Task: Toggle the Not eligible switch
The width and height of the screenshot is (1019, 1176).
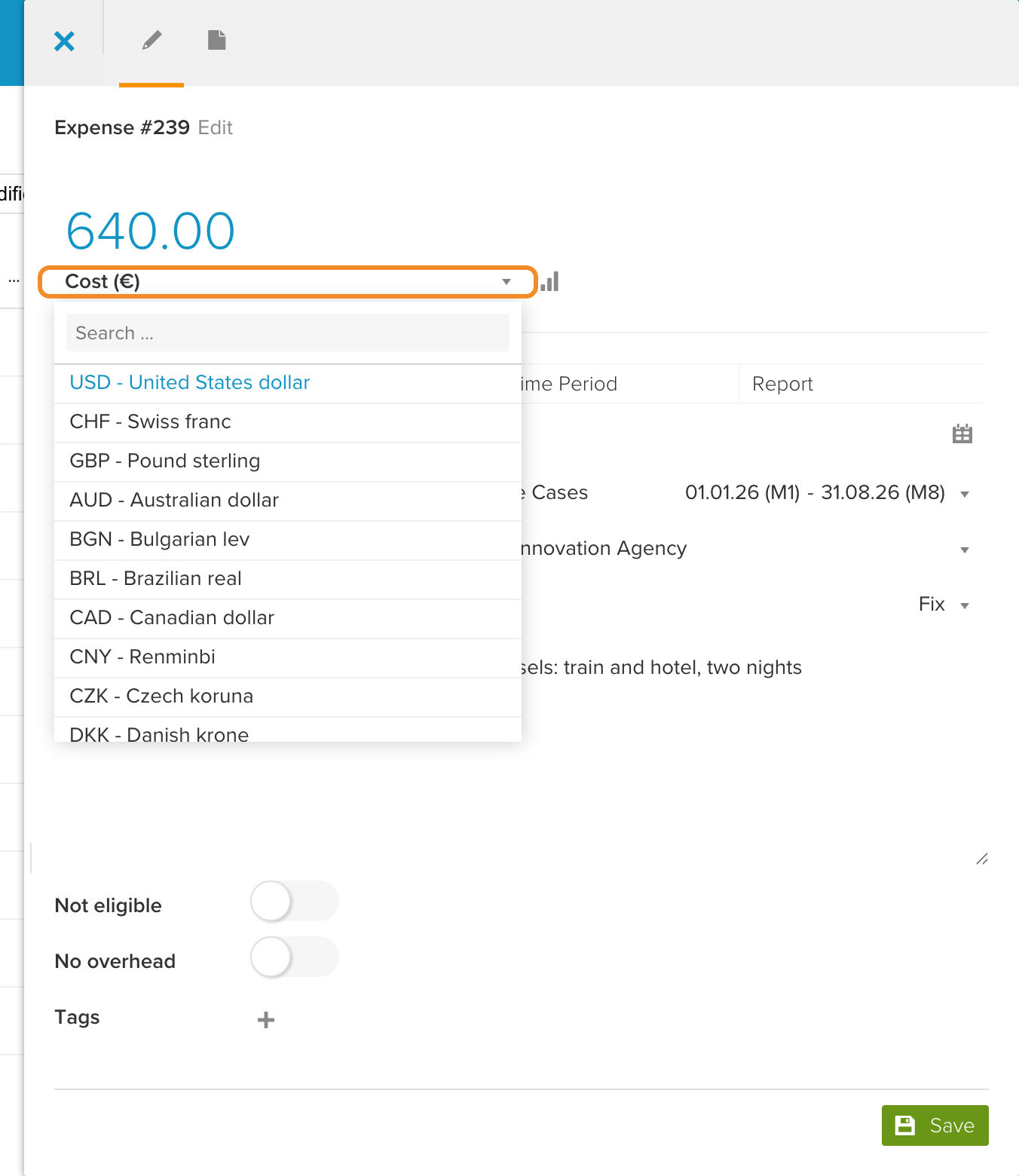Action: 295,902
